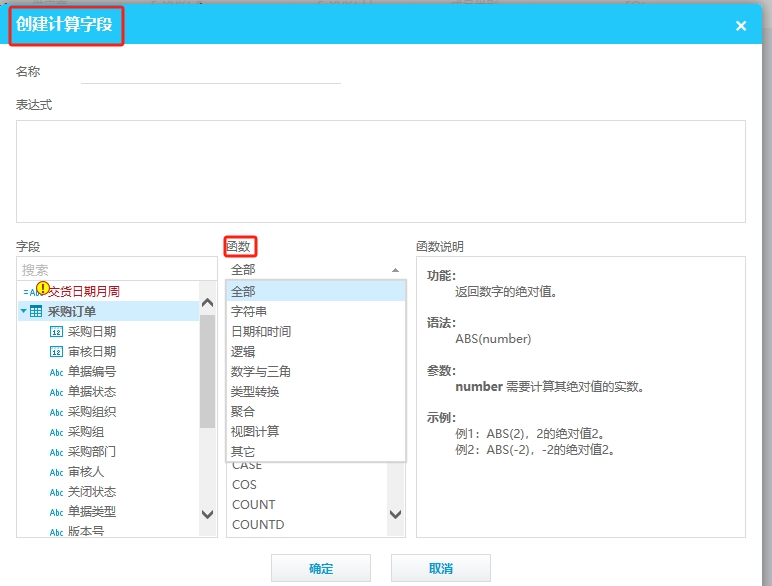
Task: Close the 函数 category dropdown via its arrow
Action: pos(395,270)
